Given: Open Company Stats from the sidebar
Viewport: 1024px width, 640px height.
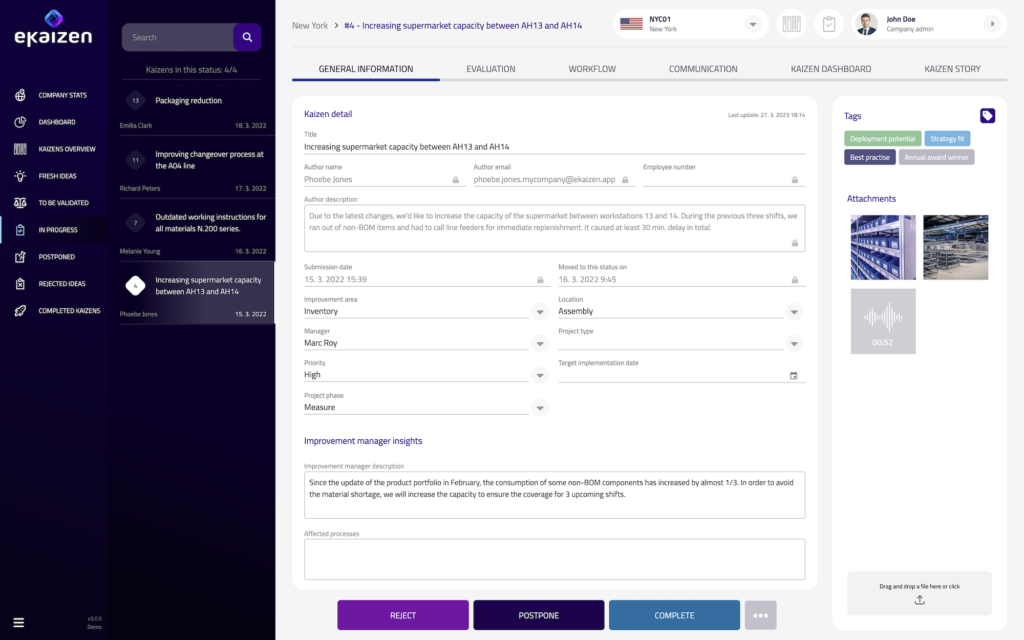Looking at the screenshot, I should pyautogui.click(x=62, y=95).
